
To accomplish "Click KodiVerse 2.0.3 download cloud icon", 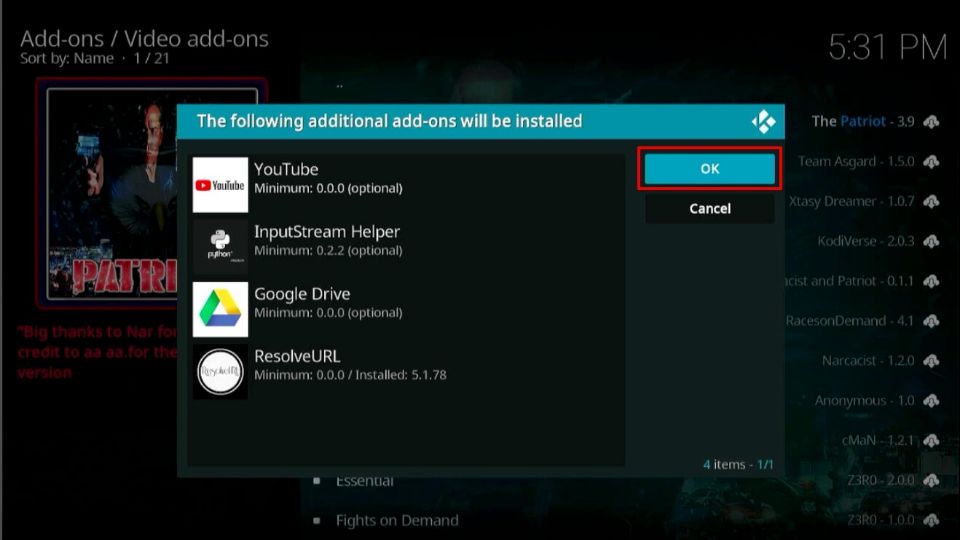I will [931, 241].
